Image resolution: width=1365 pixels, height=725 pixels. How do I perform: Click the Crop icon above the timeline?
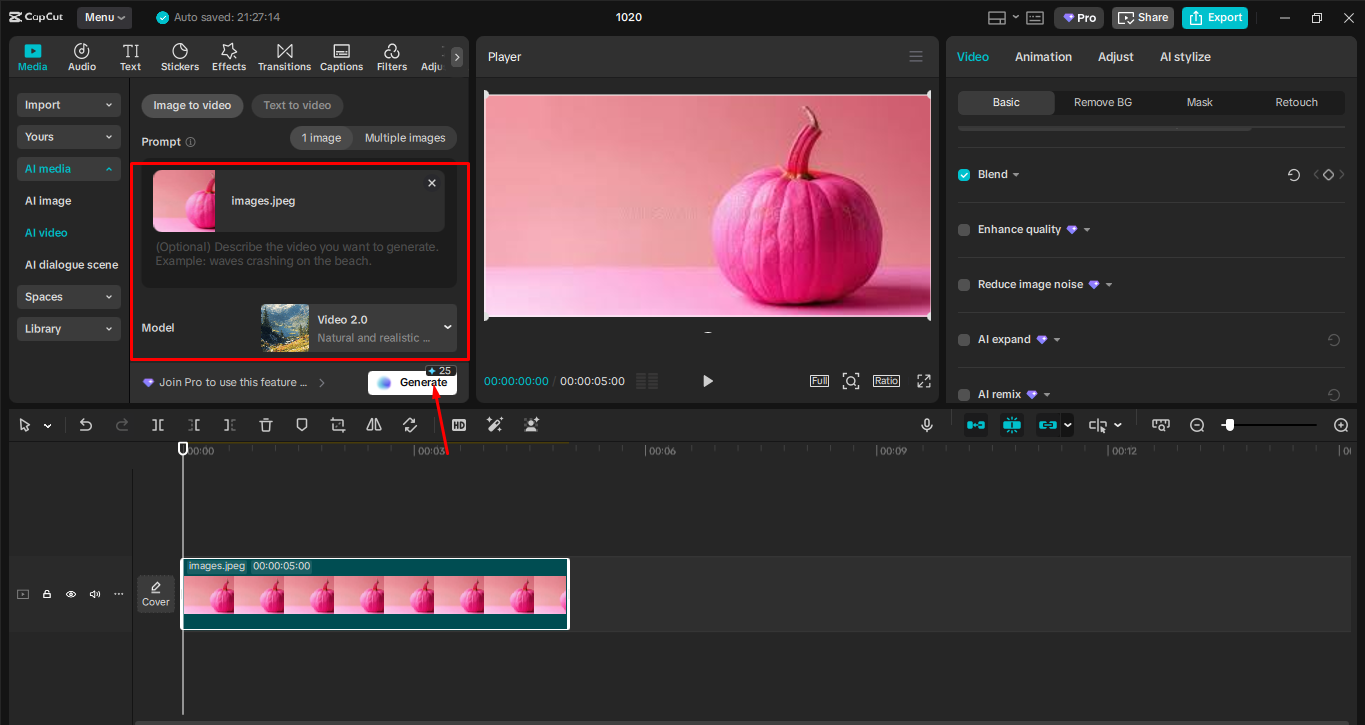(x=337, y=425)
